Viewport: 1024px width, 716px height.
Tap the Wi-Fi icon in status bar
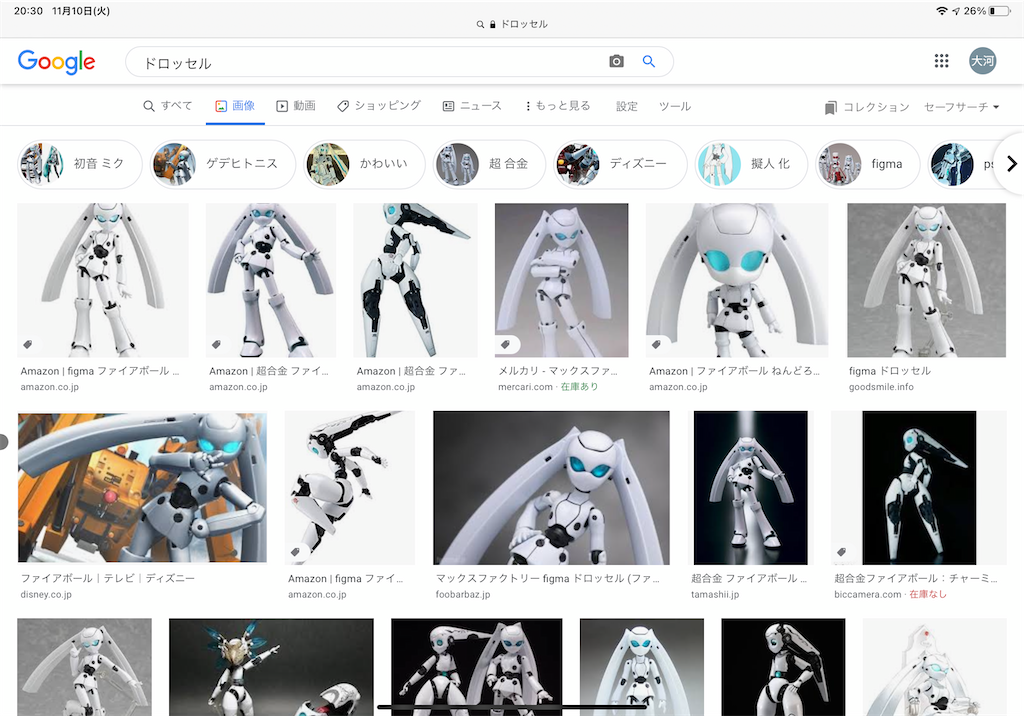pos(941,11)
